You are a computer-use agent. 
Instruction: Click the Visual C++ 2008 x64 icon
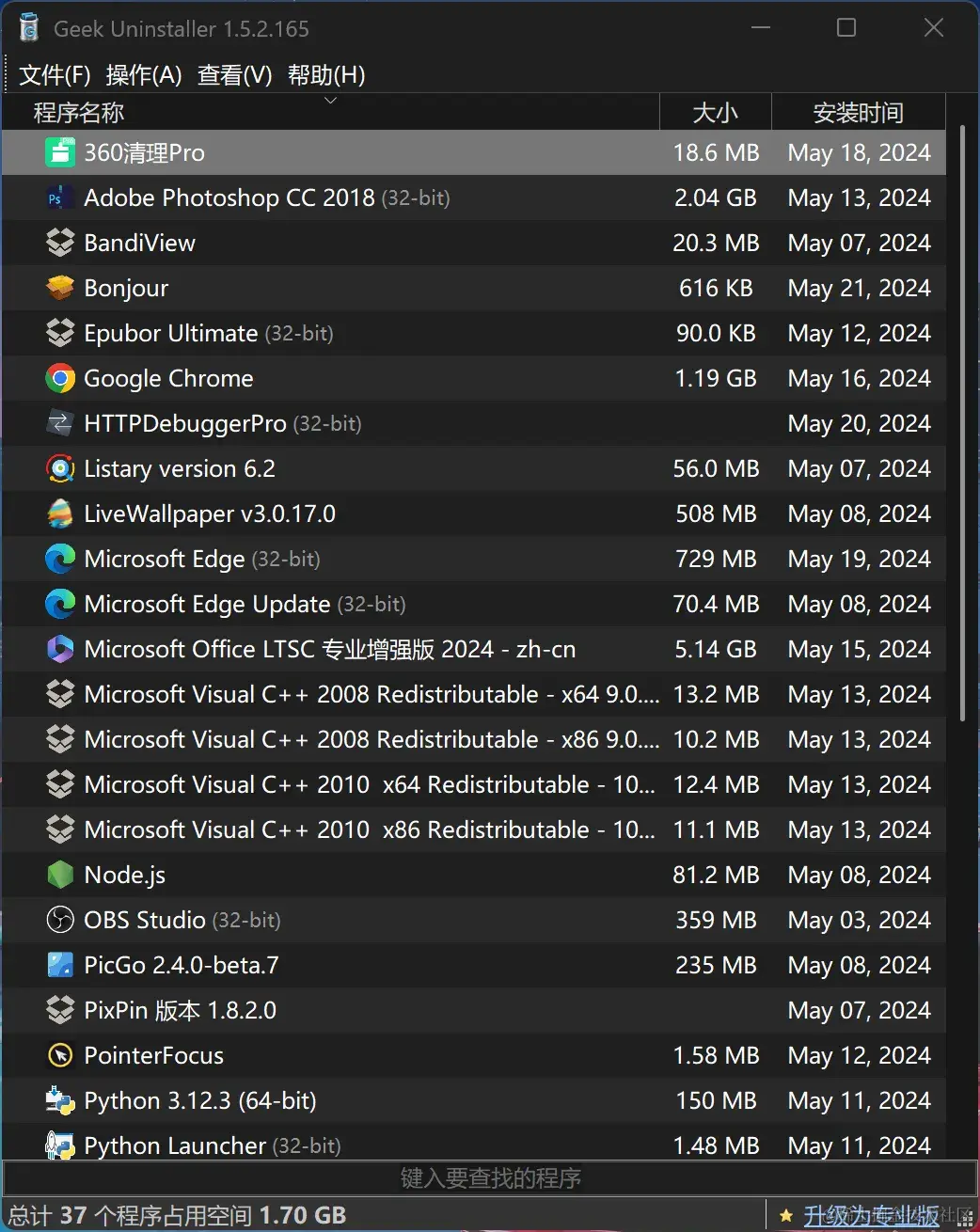[x=60, y=694]
